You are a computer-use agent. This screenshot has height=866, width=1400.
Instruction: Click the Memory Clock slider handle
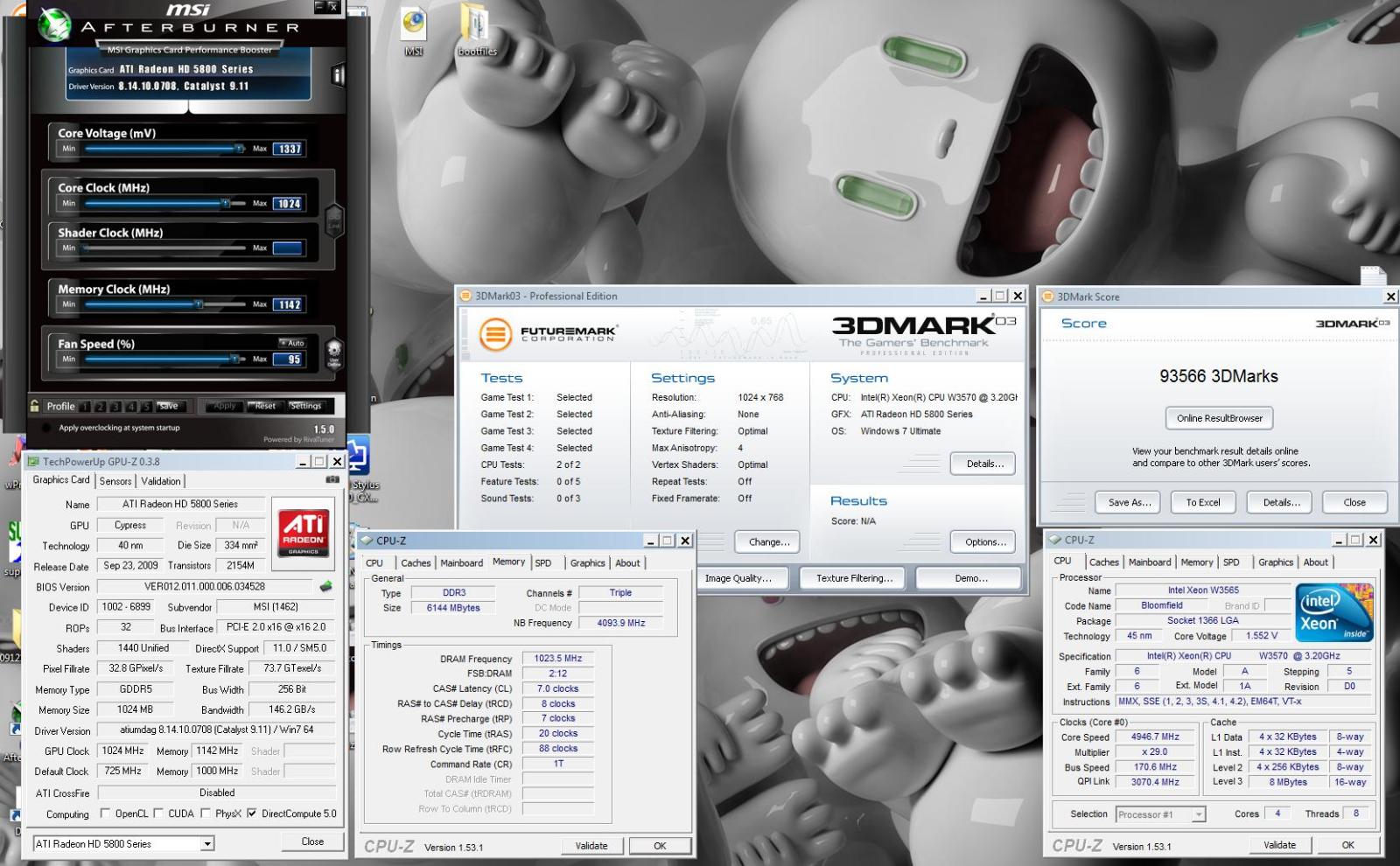tap(199, 304)
